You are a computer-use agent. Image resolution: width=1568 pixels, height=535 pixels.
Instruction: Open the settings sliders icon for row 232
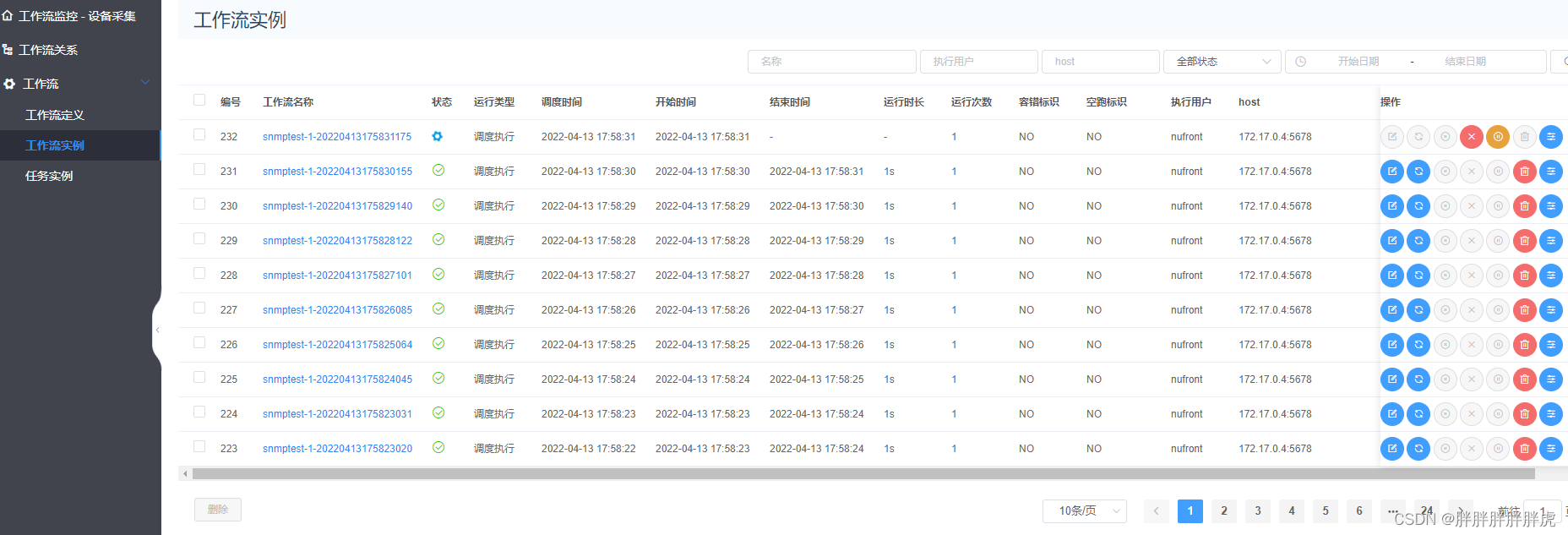point(1551,137)
